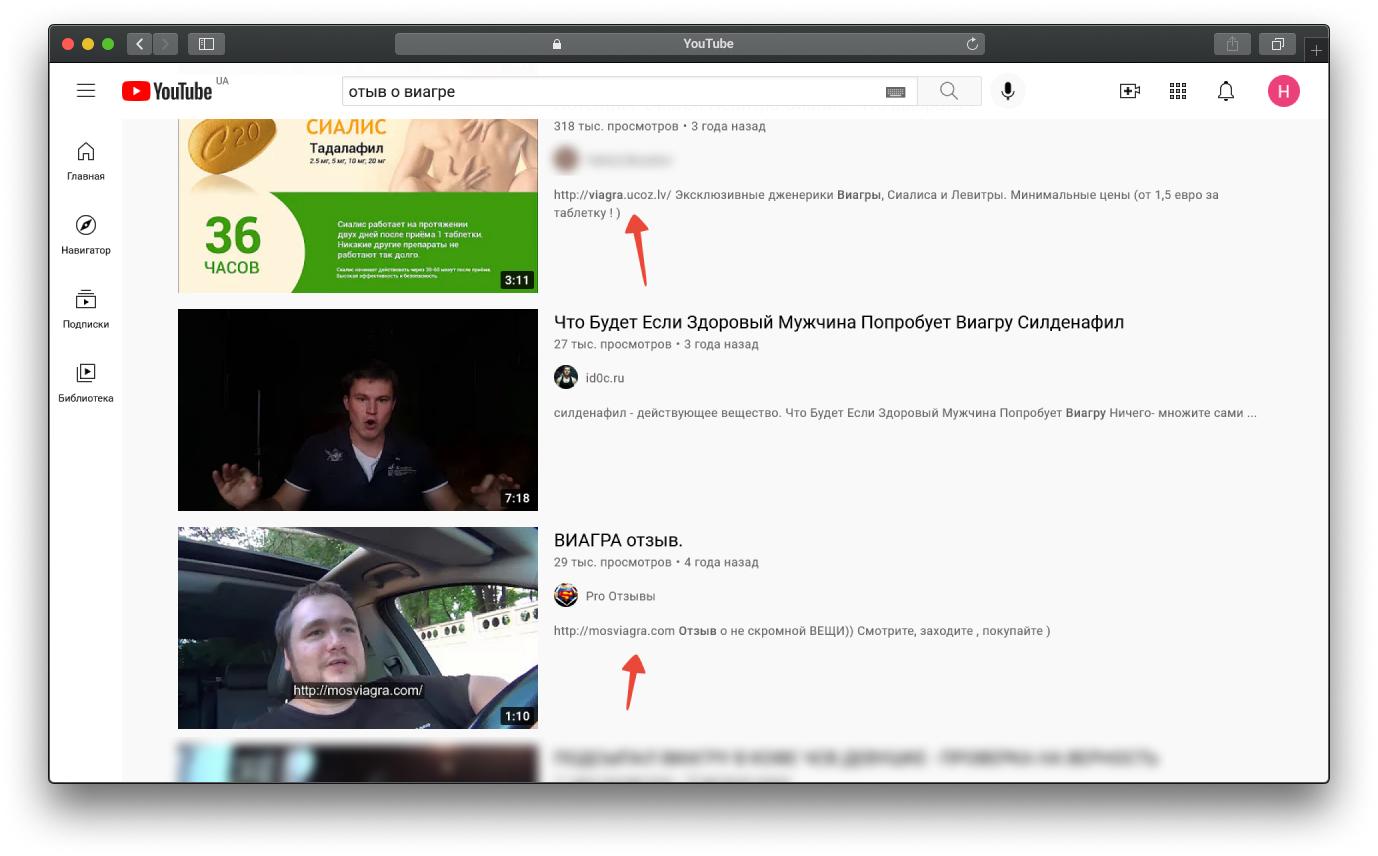Click the Pro Отзывы channel avatar
The width and height of the screenshot is (1378, 856).
coord(566,596)
